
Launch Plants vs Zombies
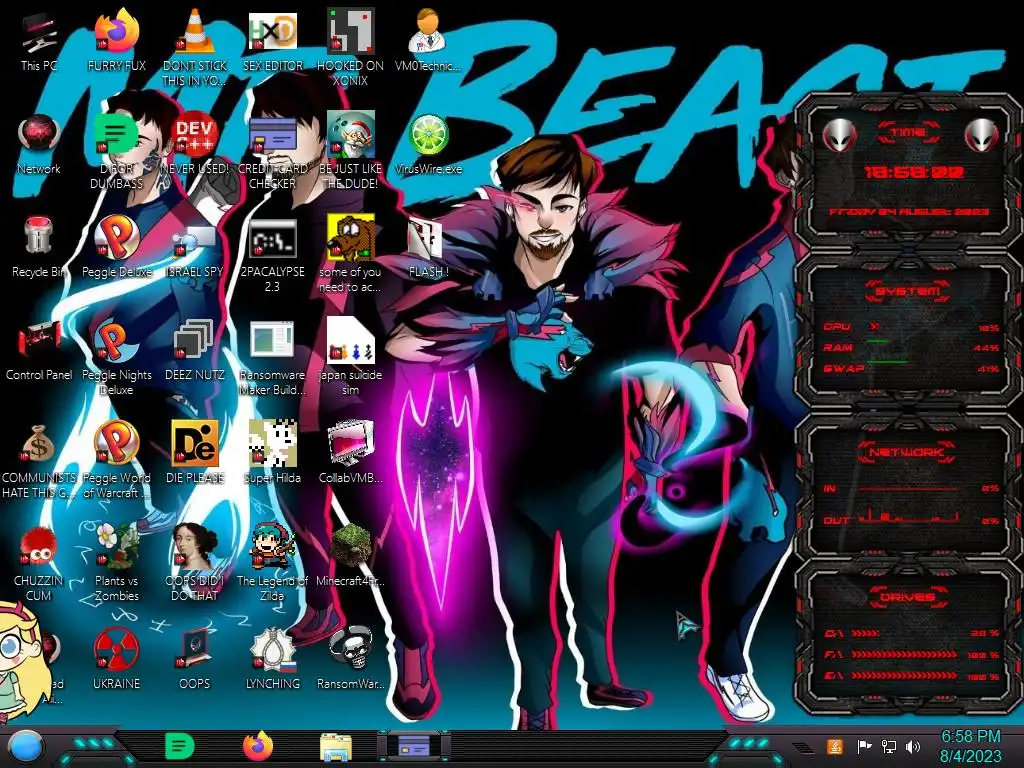117,562
